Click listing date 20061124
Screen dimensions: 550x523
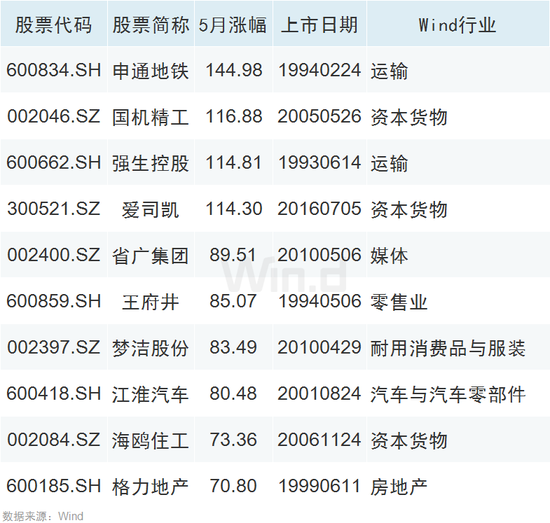pos(320,440)
